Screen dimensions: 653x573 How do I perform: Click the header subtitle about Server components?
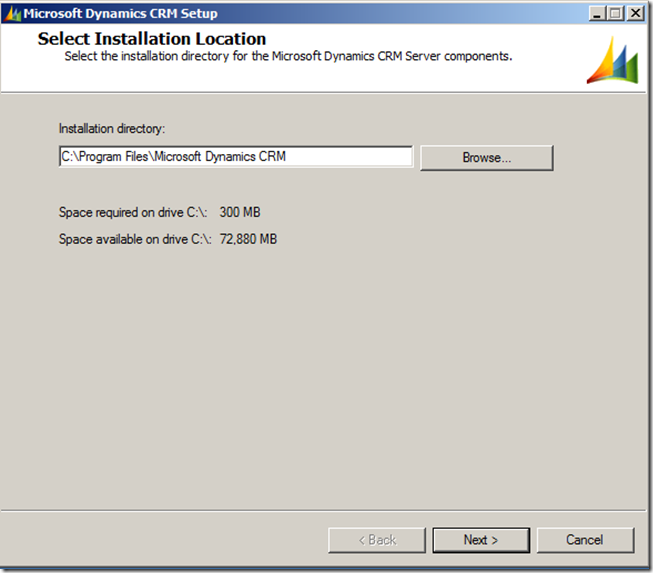[288, 56]
